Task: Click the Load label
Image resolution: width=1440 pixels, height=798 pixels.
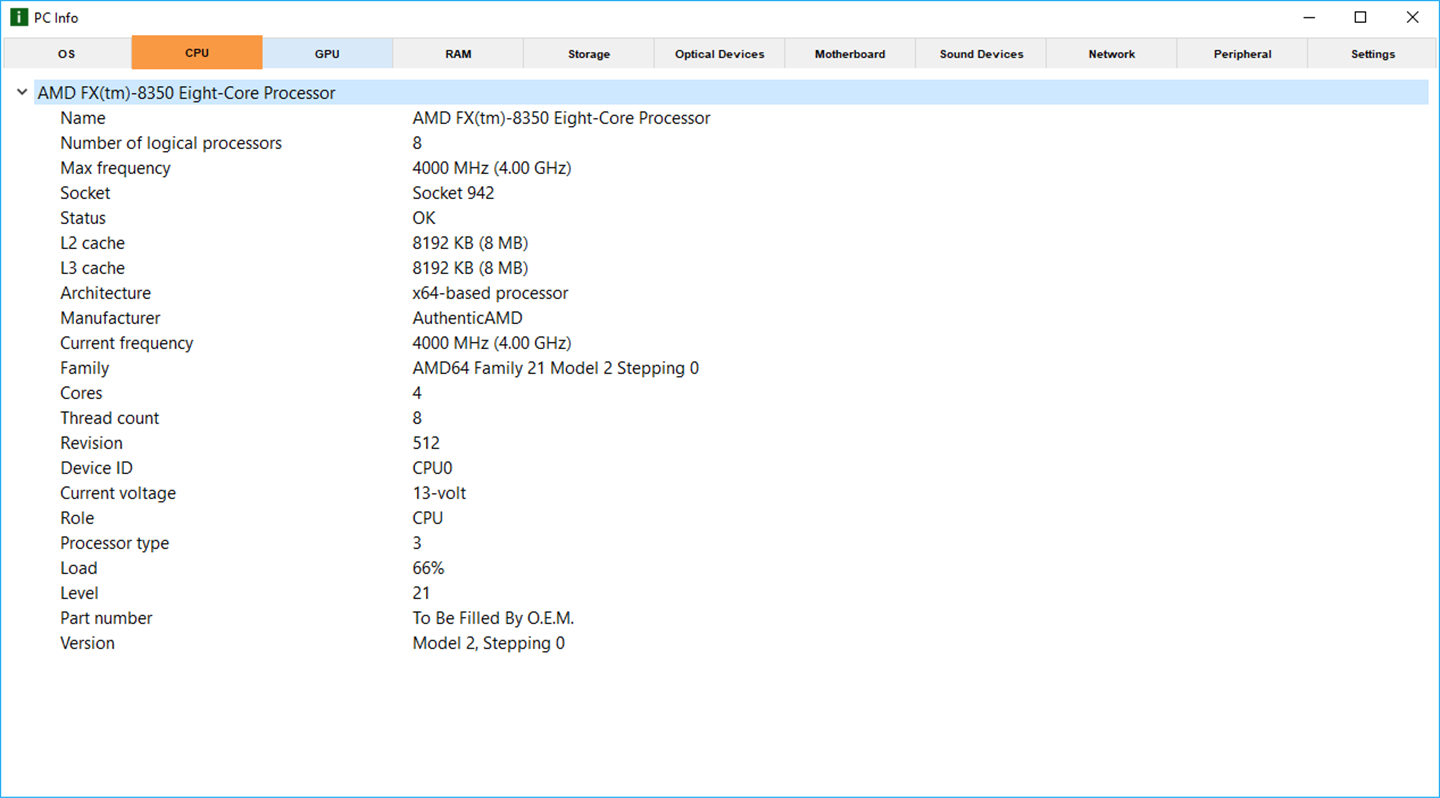Action: point(79,568)
